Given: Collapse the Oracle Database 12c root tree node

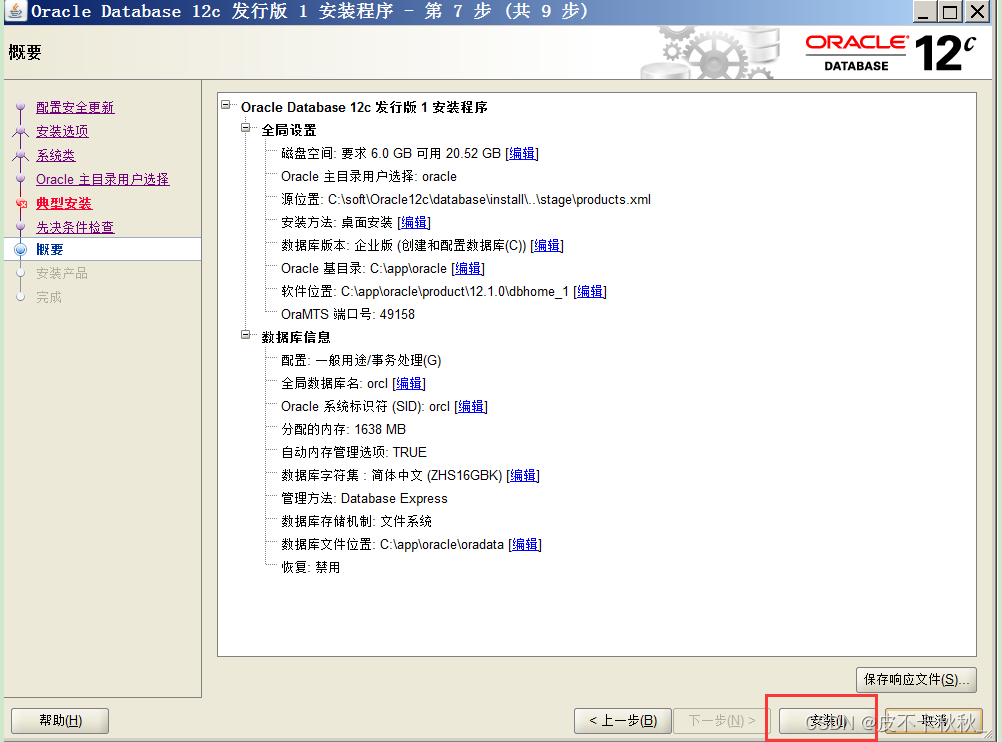Looking at the screenshot, I should pyautogui.click(x=226, y=104).
